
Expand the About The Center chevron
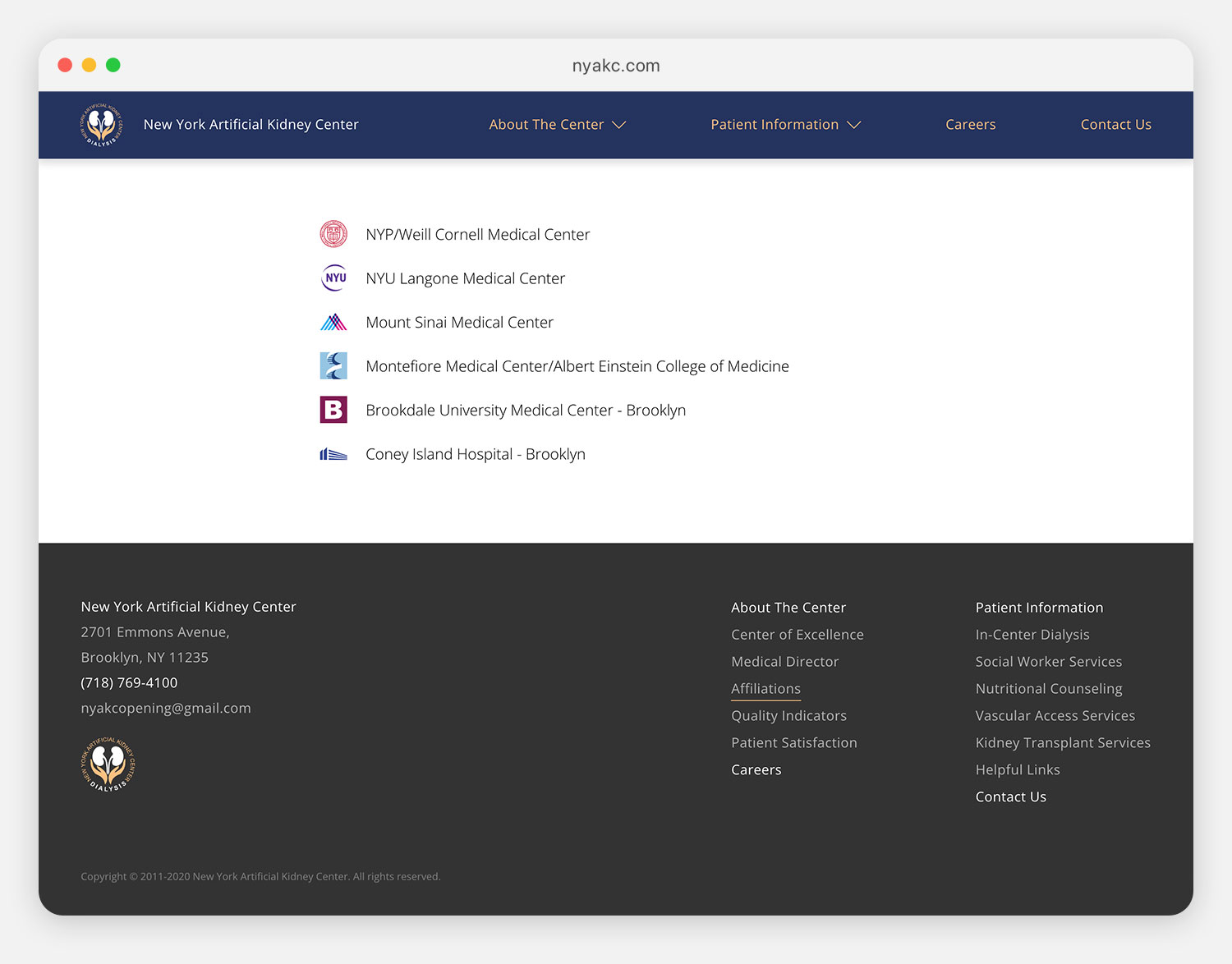[619, 125]
